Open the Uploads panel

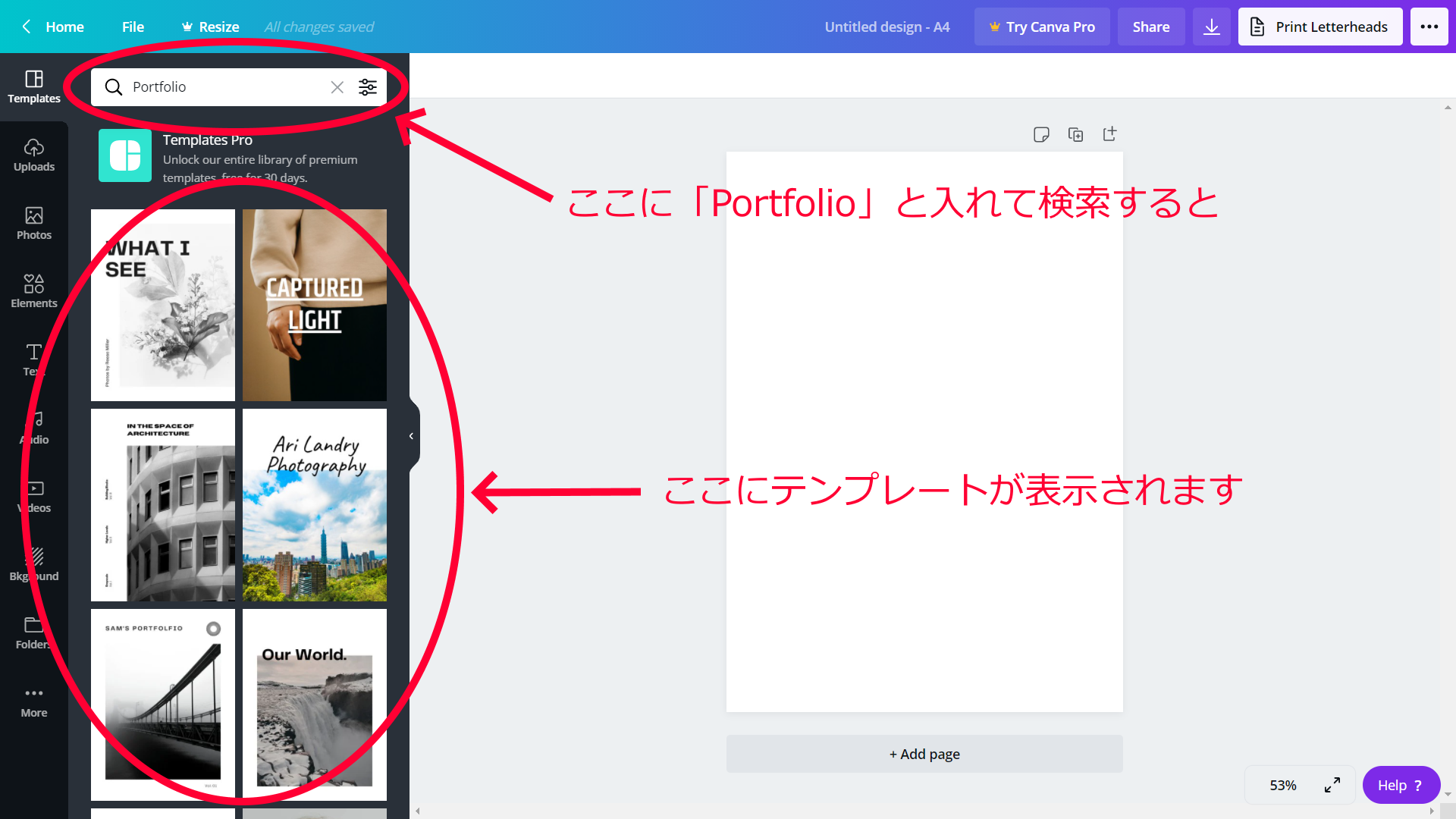(34, 155)
